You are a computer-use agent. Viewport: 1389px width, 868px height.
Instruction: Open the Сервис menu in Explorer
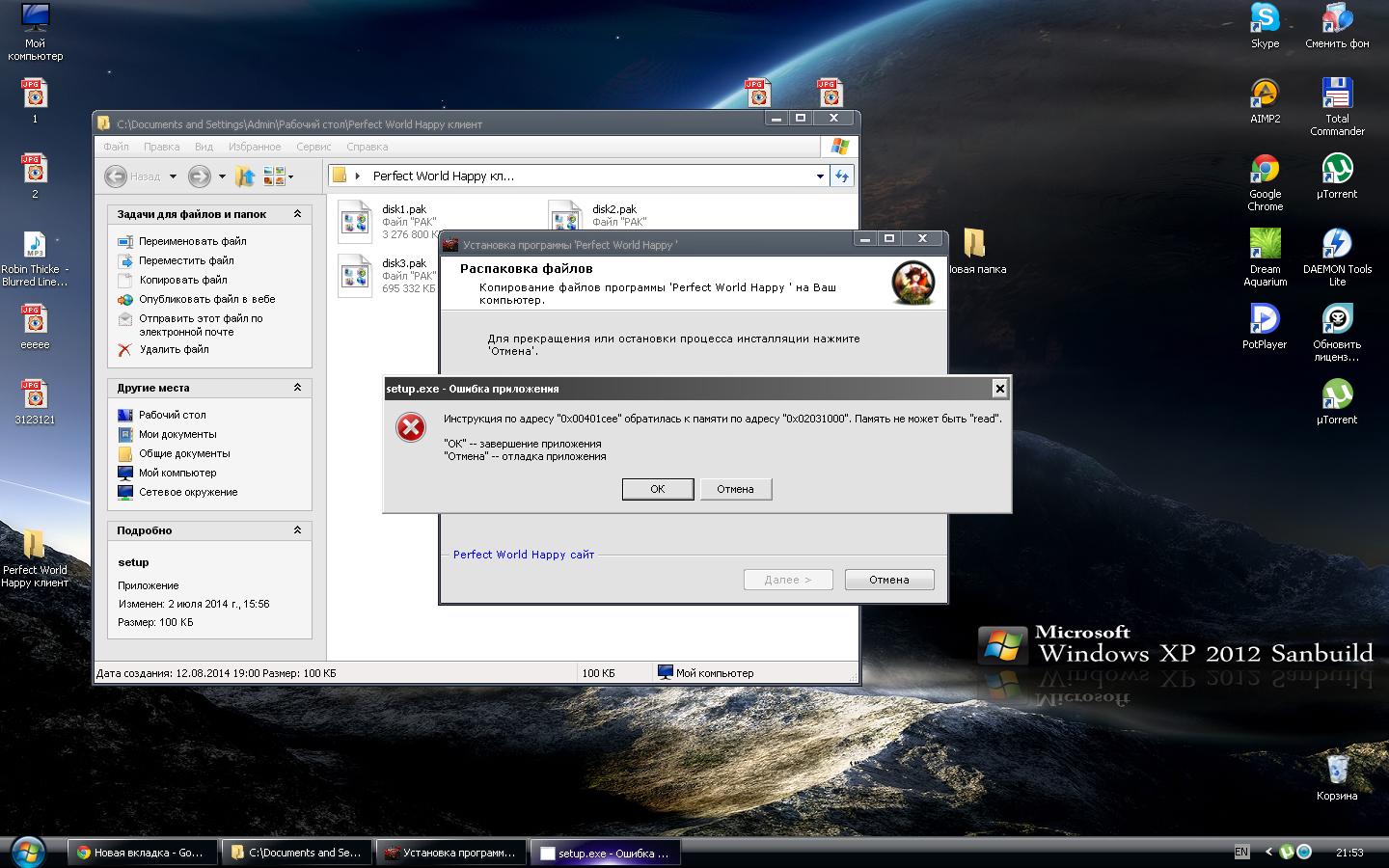tap(313, 147)
